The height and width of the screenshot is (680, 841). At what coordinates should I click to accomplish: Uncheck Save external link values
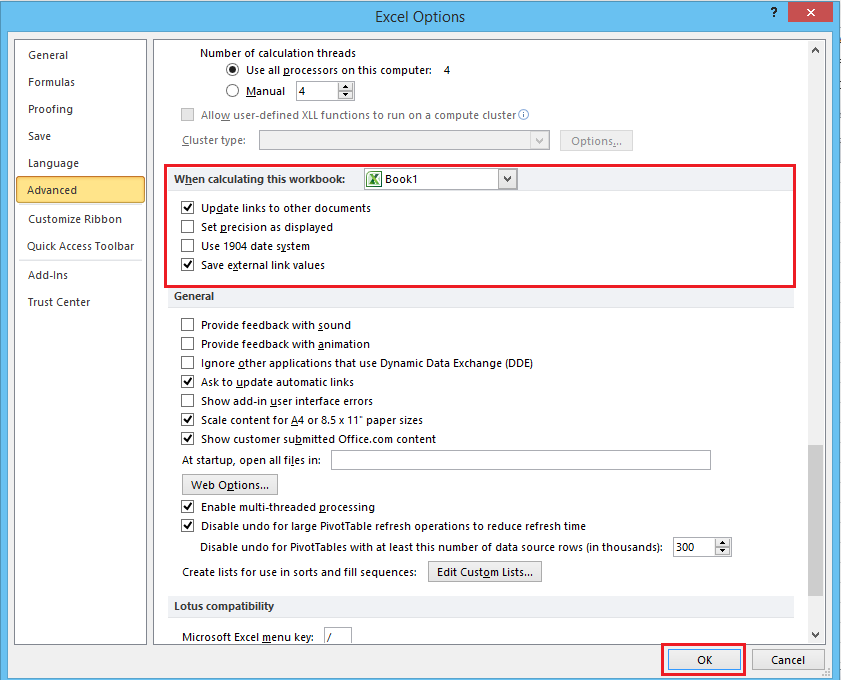pos(187,264)
